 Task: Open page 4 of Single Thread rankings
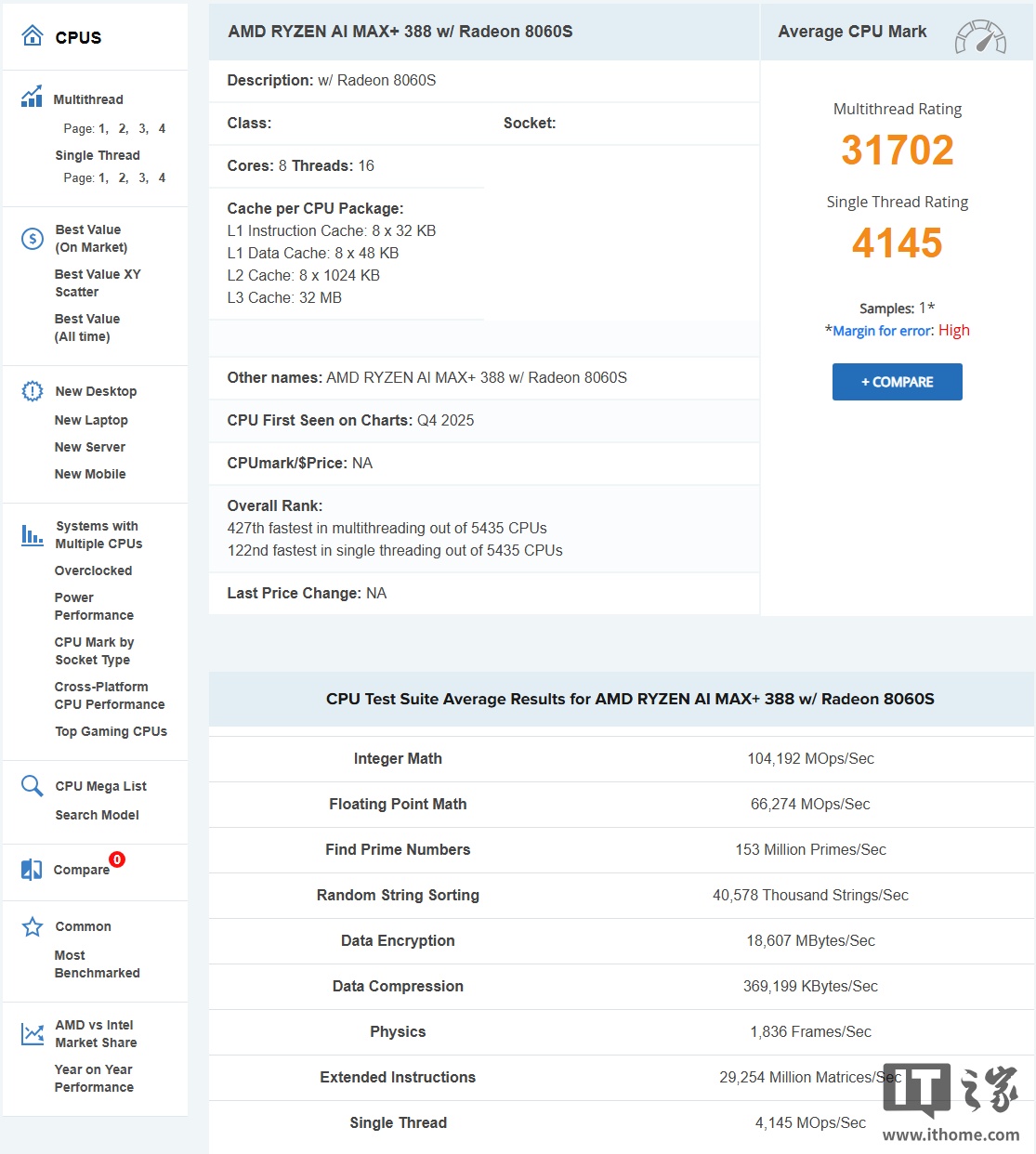point(162,177)
